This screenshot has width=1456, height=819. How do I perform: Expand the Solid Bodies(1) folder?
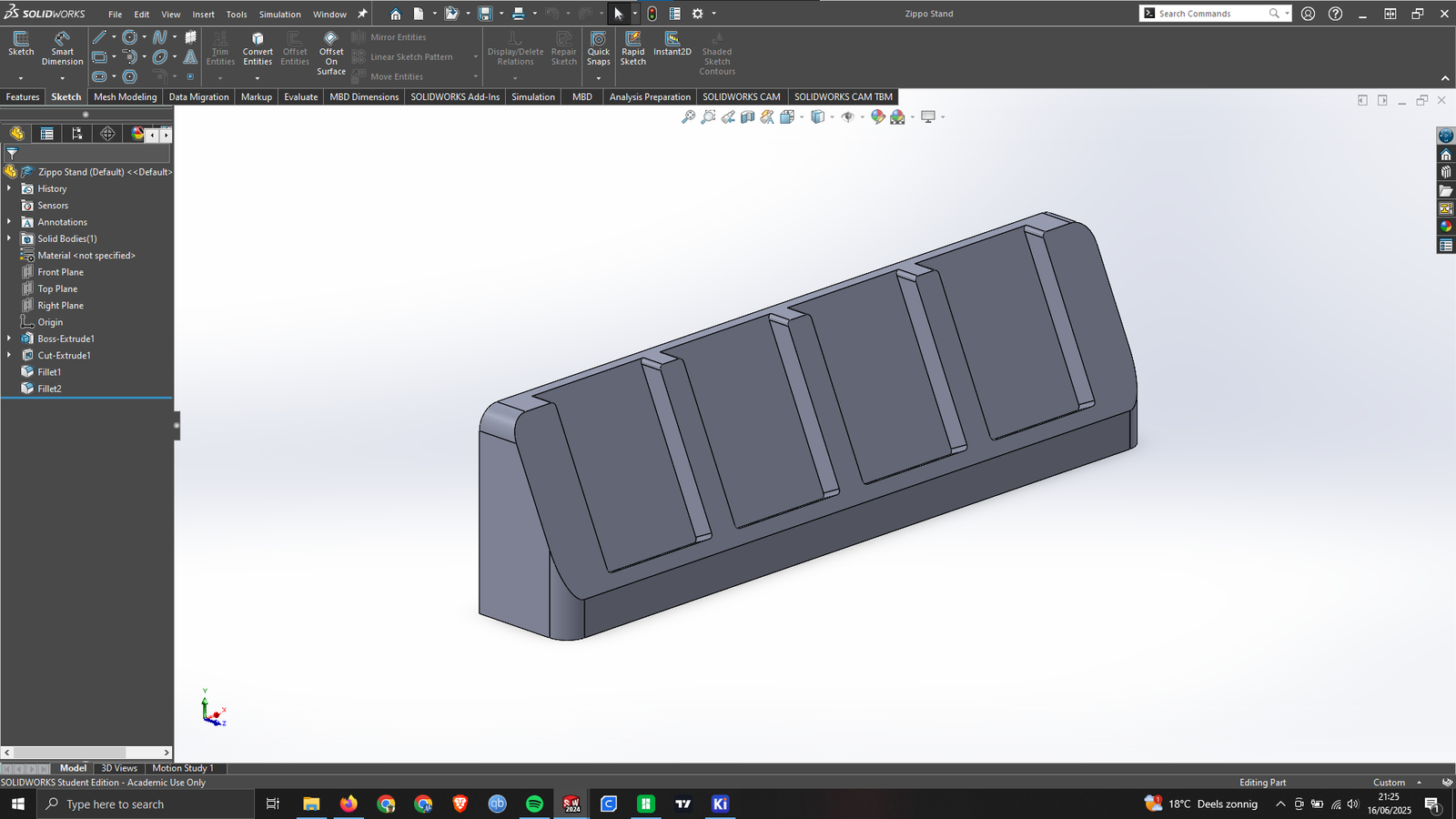[x=9, y=238]
